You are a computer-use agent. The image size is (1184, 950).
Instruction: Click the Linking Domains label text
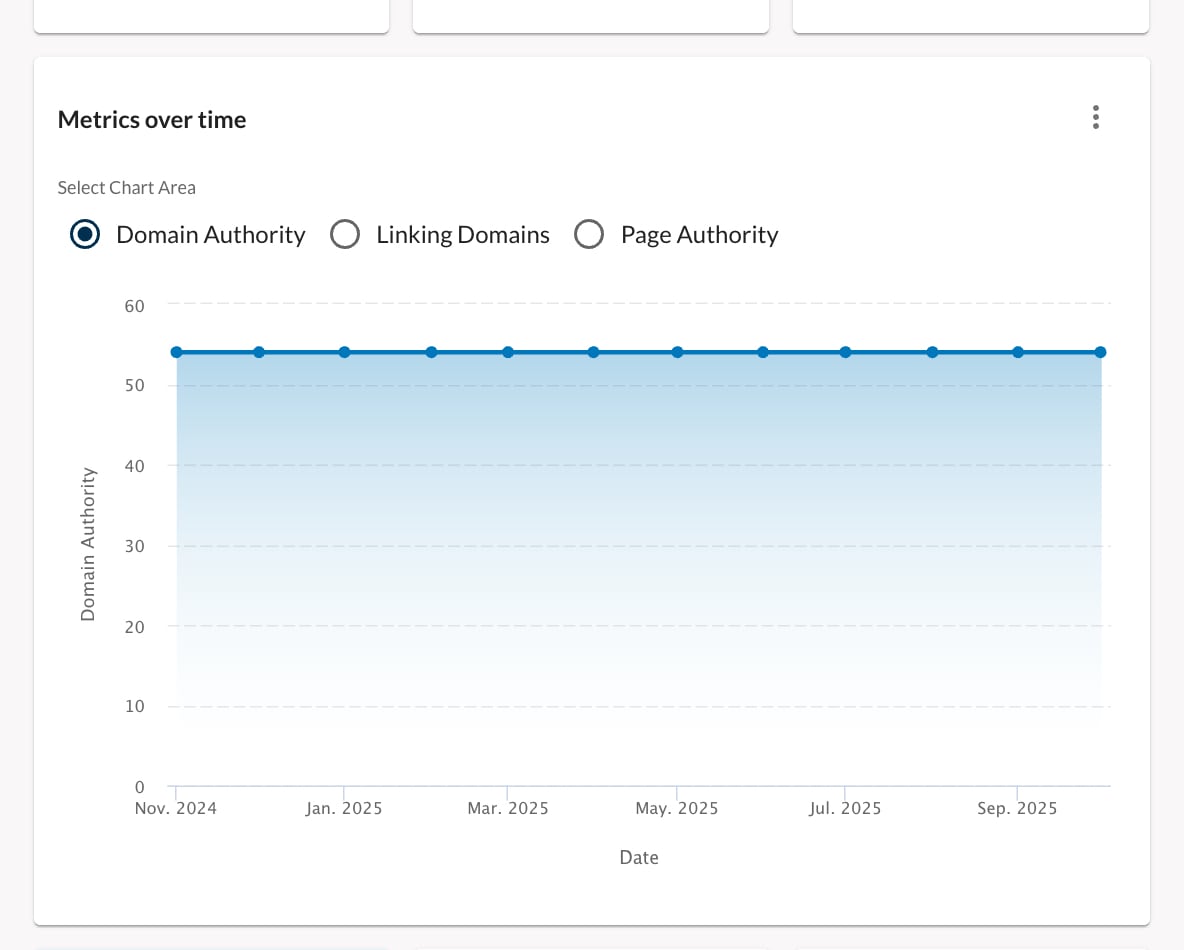pos(463,235)
